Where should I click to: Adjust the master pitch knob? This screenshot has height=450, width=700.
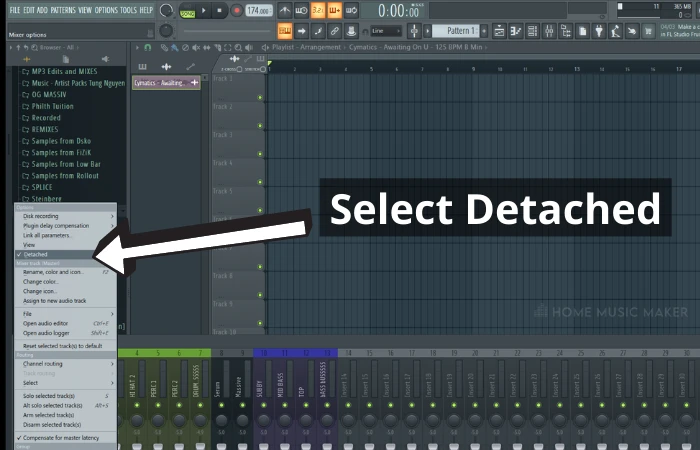click(x=166, y=31)
